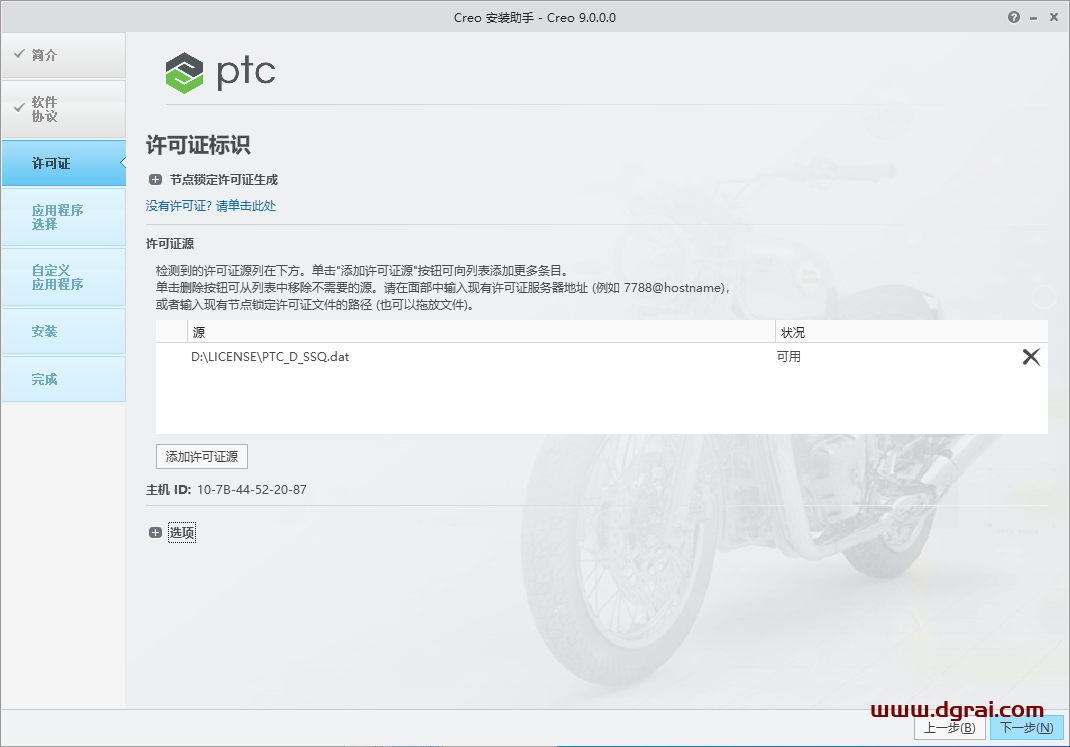
Task: Go to next step with 下一步(N)
Action: (x=1026, y=728)
